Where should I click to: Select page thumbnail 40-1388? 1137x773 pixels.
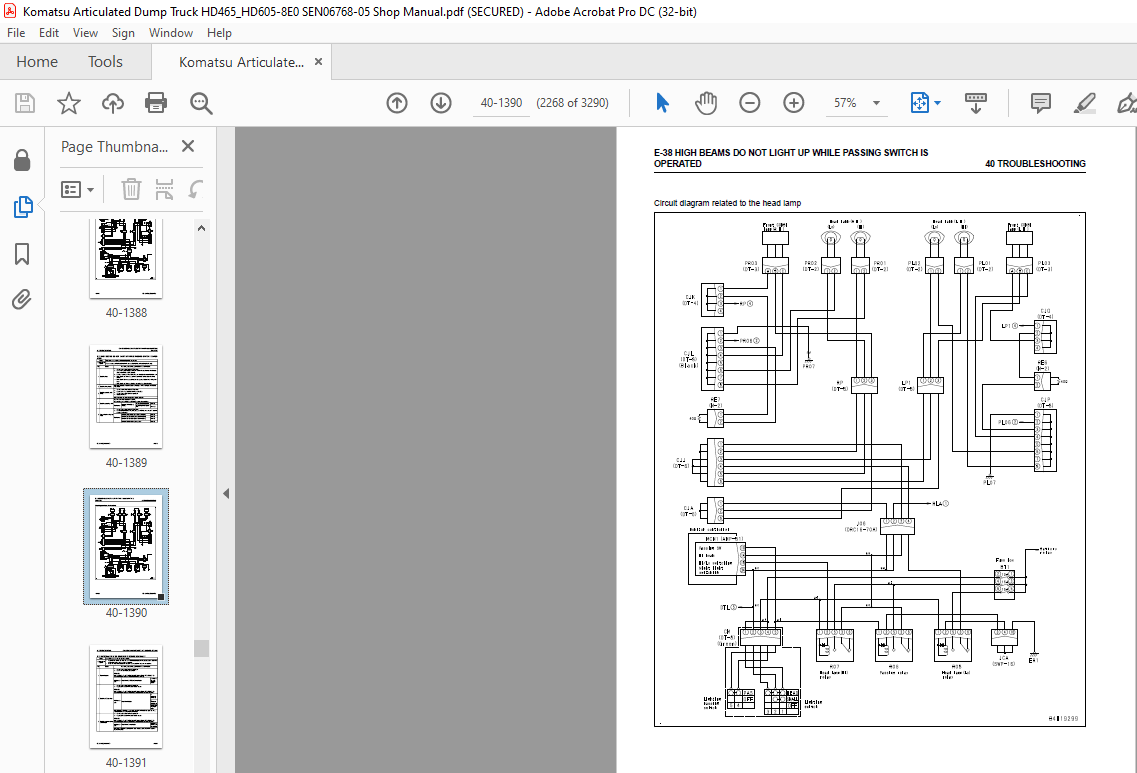pos(126,257)
